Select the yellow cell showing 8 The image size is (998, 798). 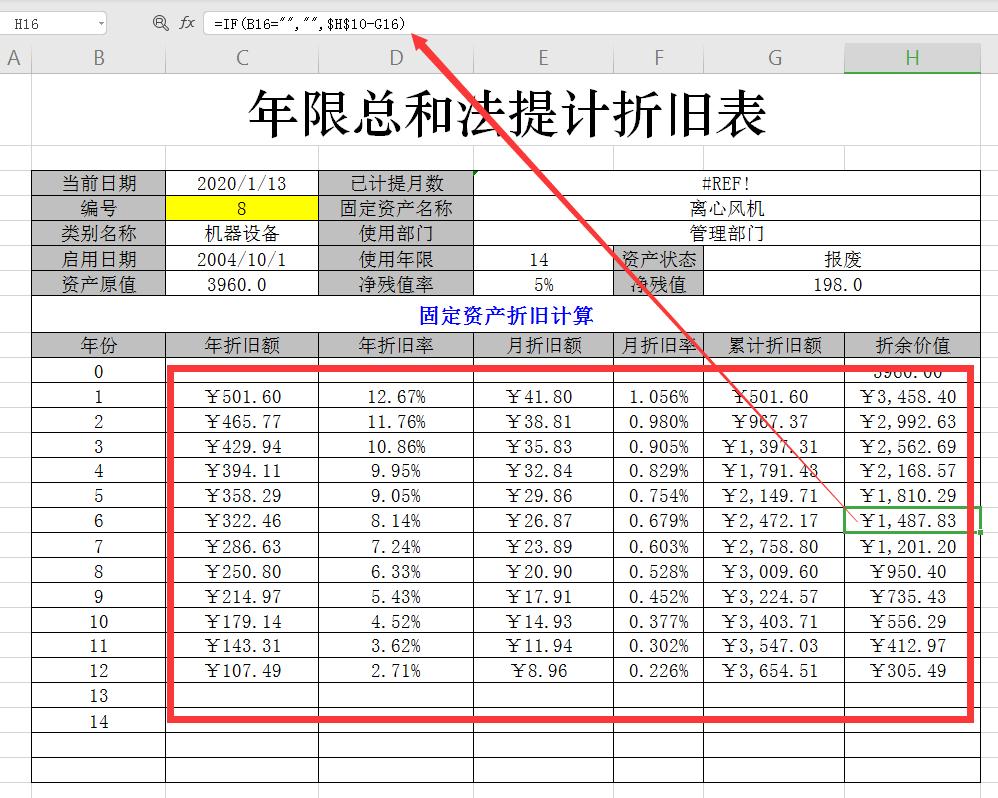coord(241,208)
